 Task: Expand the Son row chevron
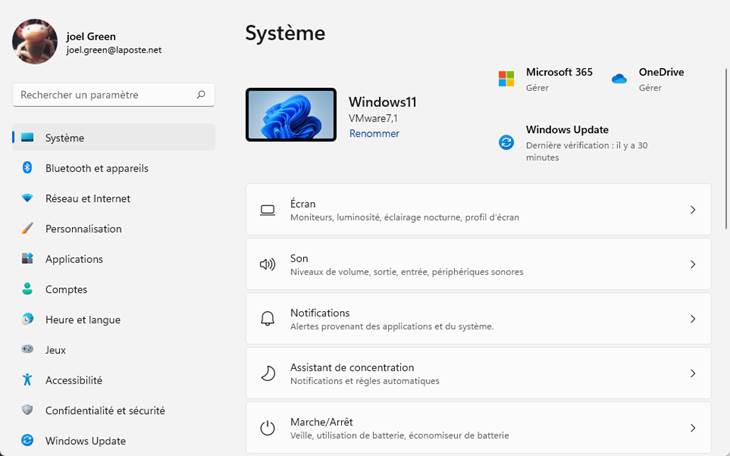(693, 265)
